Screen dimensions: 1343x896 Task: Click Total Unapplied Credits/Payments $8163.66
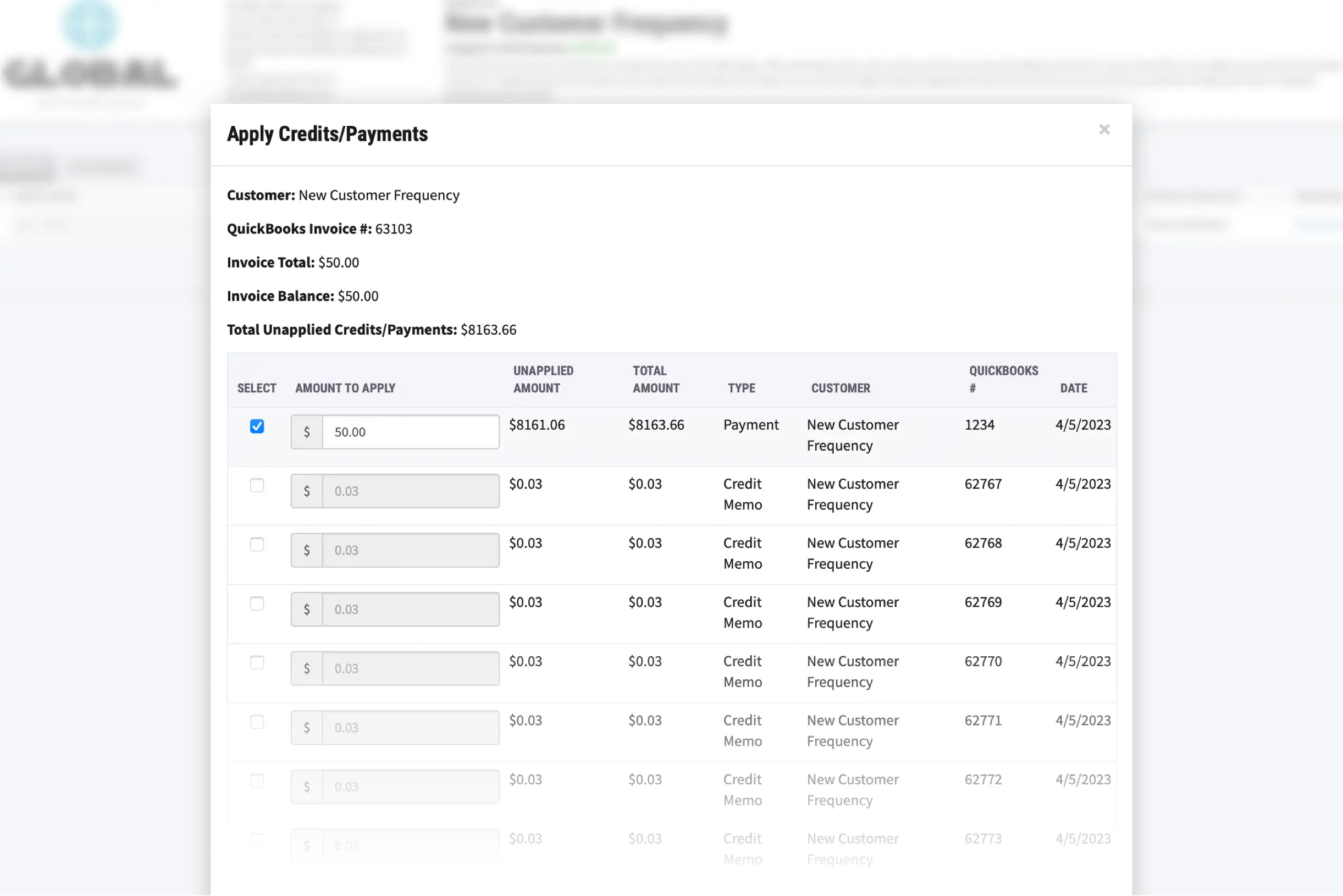click(488, 330)
